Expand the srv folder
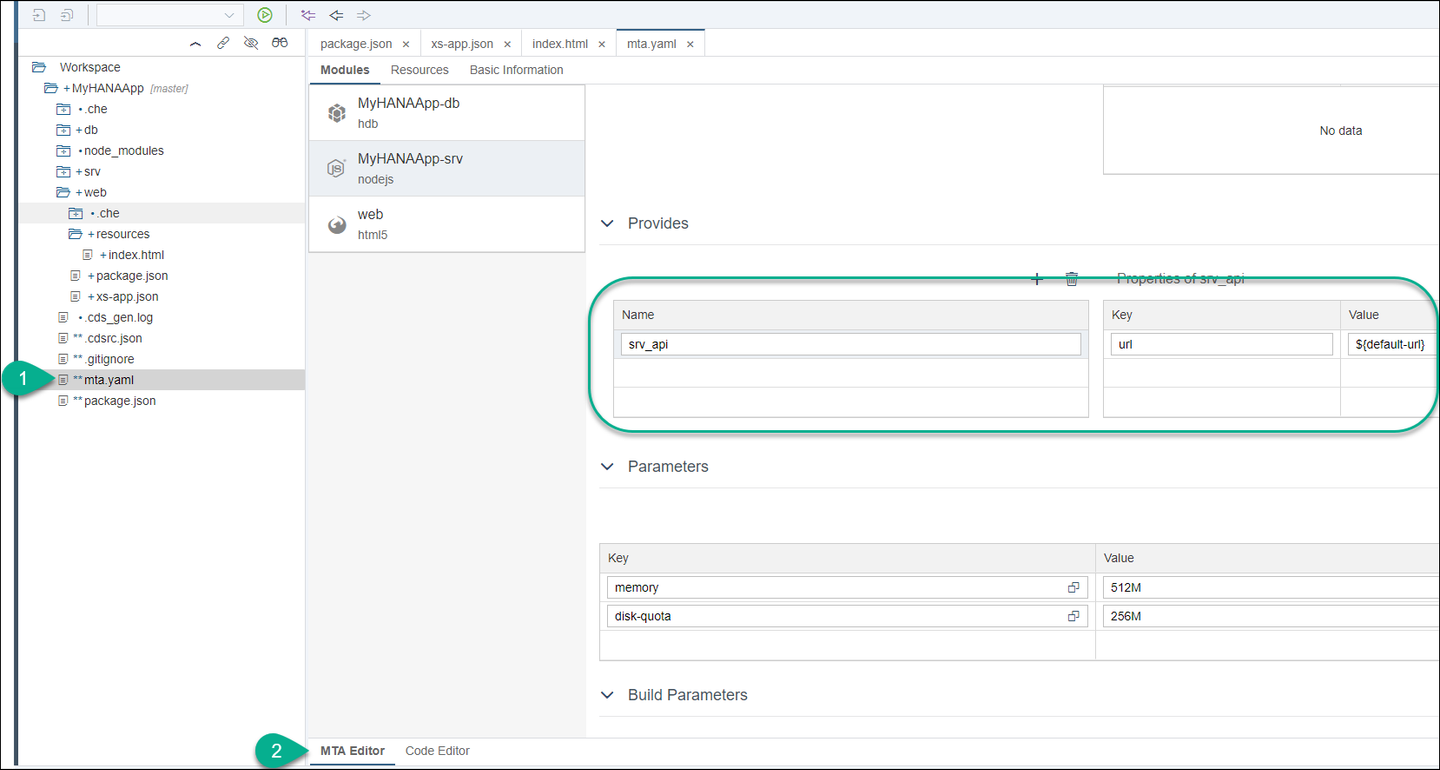This screenshot has width=1440, height=770. tap(63, 172)
